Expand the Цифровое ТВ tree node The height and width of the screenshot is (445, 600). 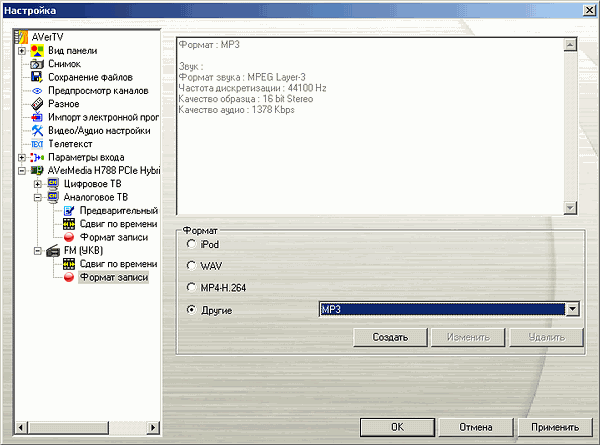pyautogui.click(x=38, y=184)
